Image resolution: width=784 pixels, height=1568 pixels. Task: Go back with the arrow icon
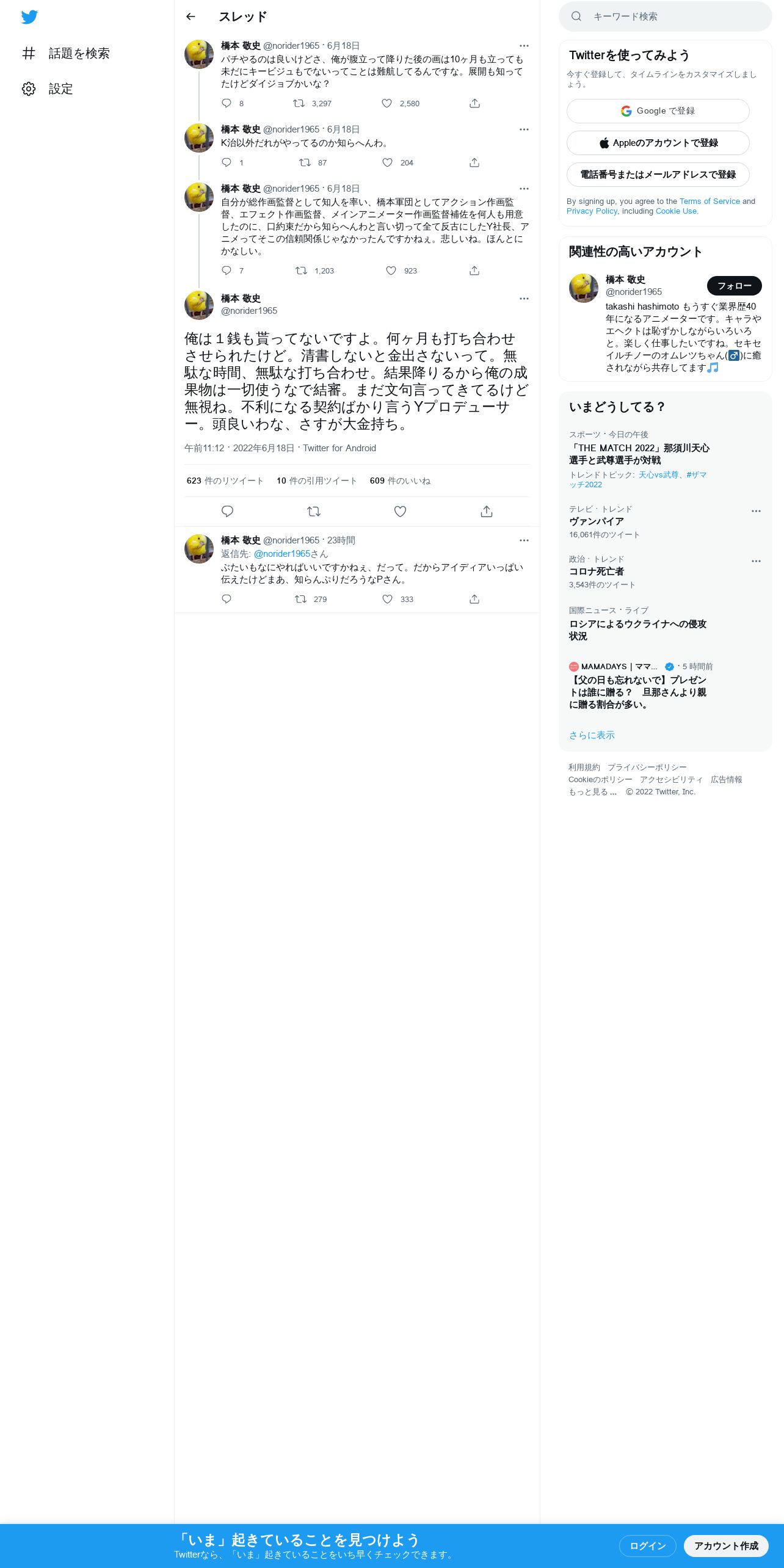click(191, 16)
